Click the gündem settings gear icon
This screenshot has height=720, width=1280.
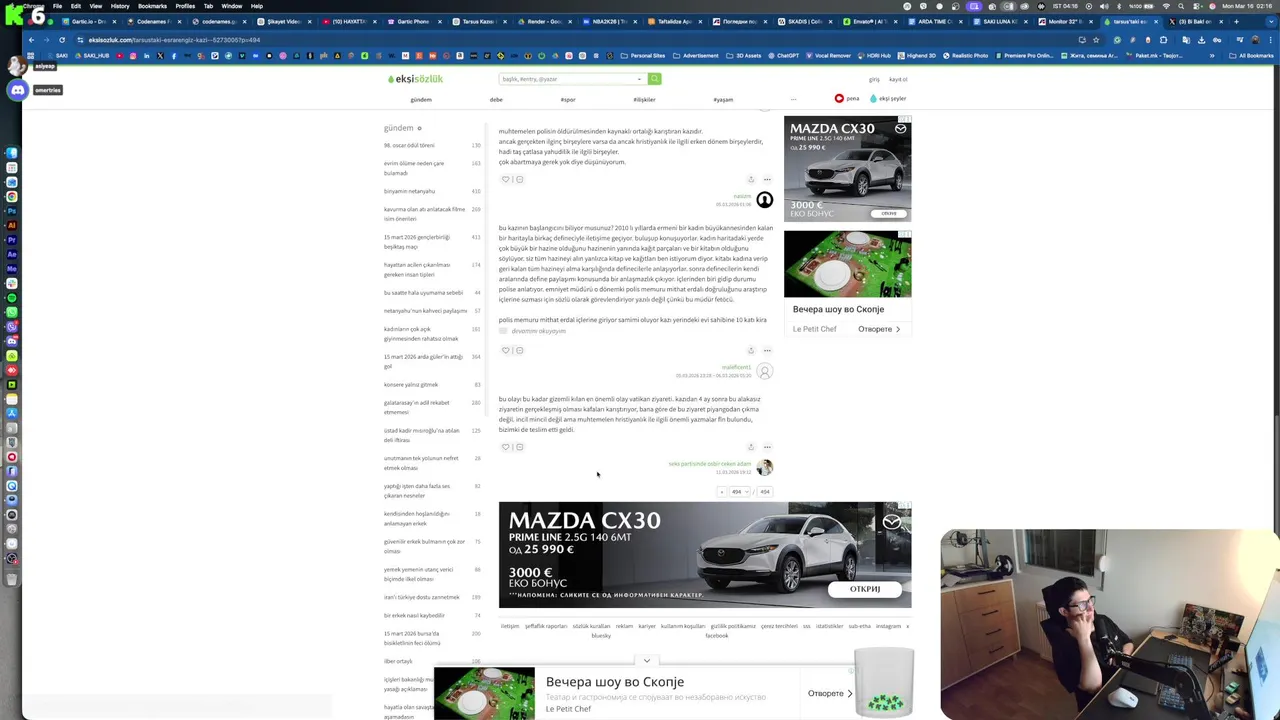pyautogui.click(x=419, y=128)
